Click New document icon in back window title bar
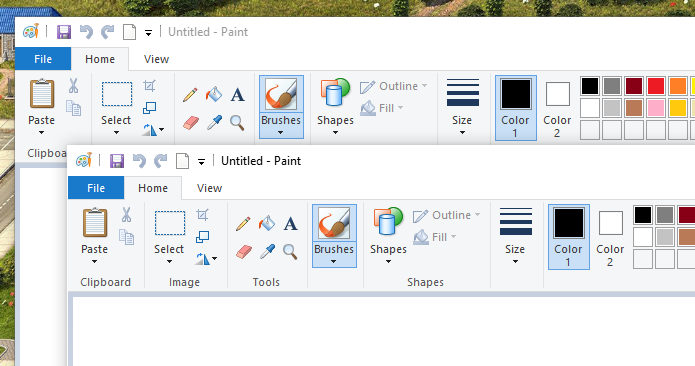The height and width of the screenshot is (366, 695). [130, 32]
